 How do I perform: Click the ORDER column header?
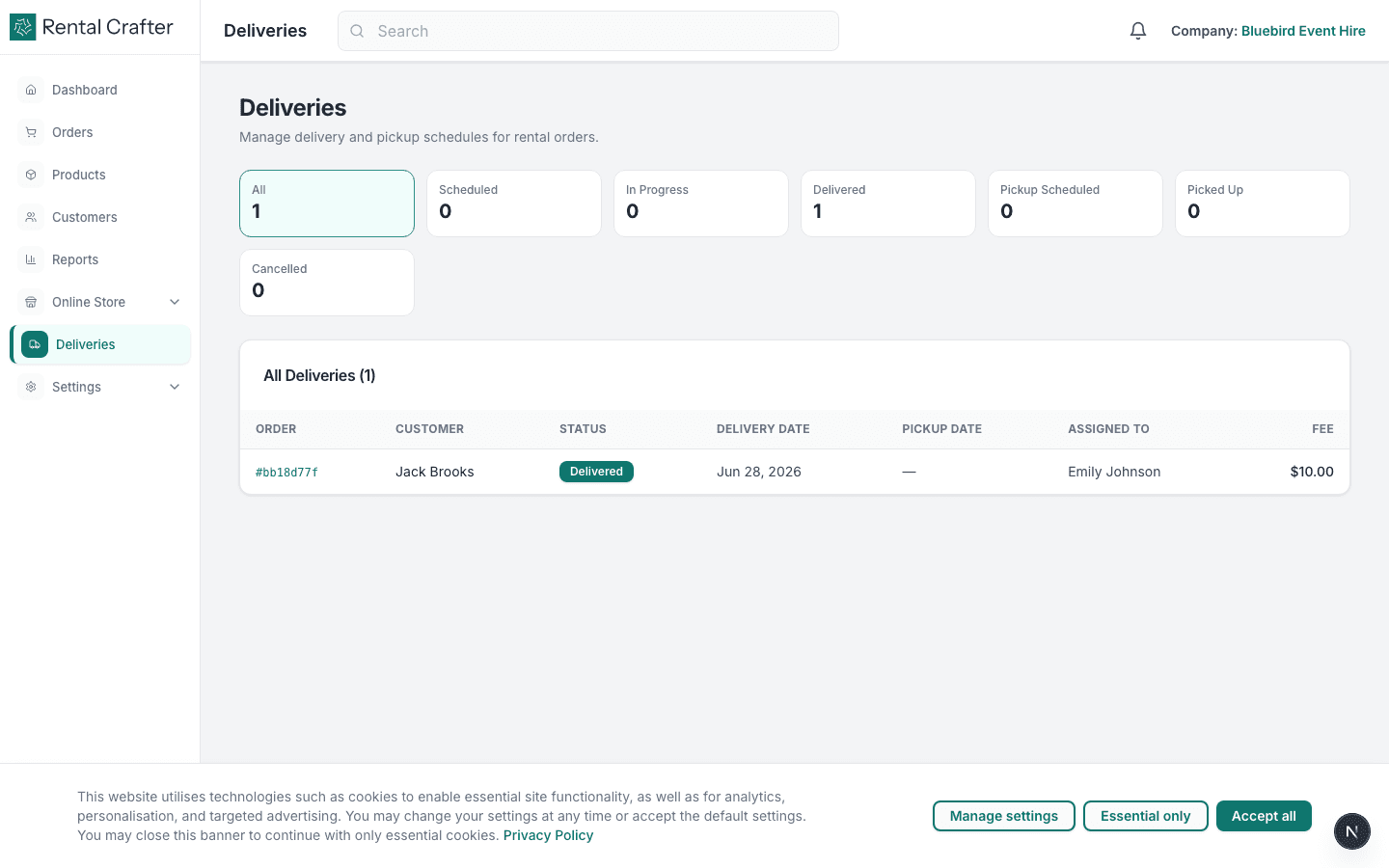tap(276, 429)
